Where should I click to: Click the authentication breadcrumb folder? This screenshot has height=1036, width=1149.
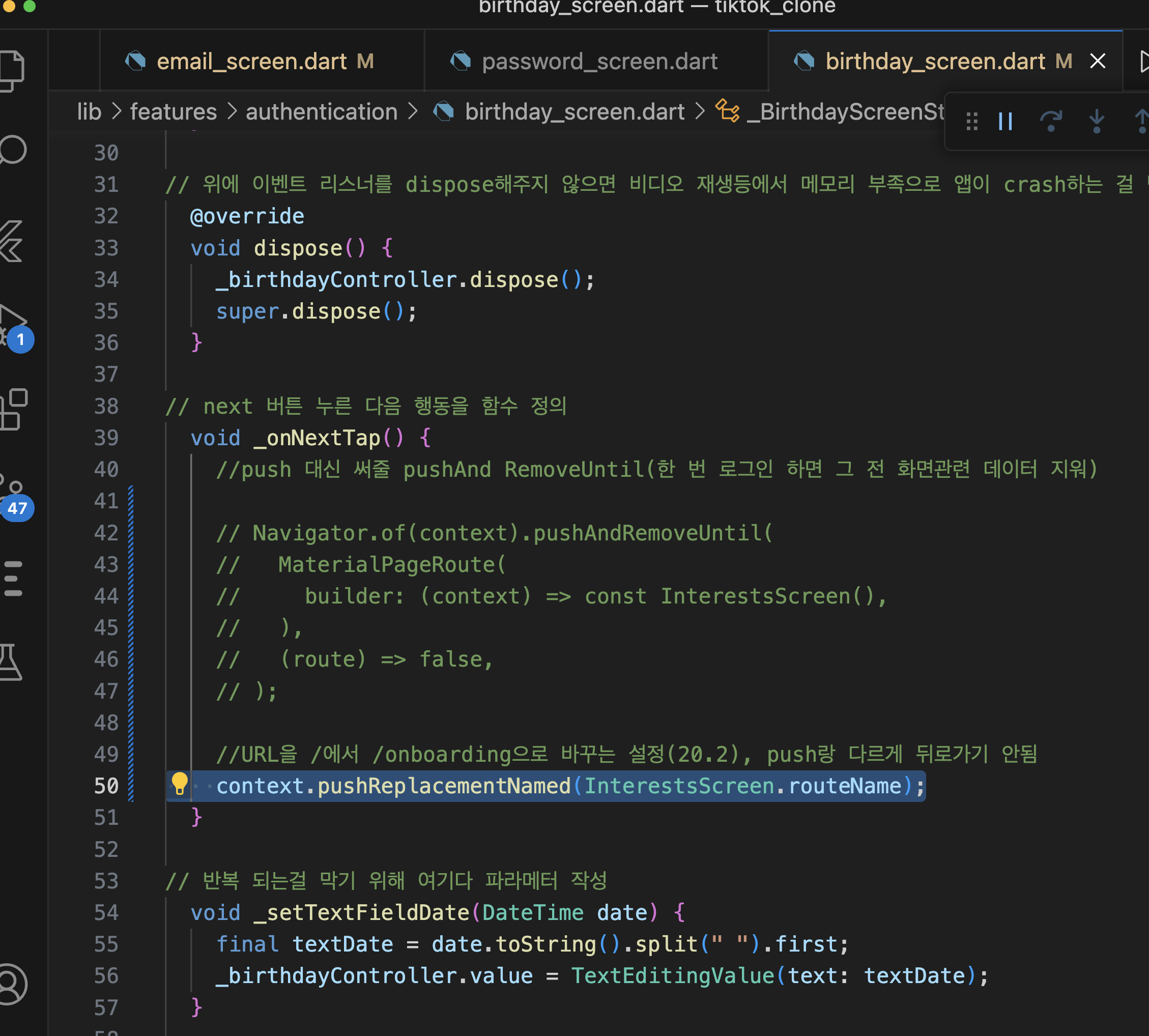tap(321, 111)
